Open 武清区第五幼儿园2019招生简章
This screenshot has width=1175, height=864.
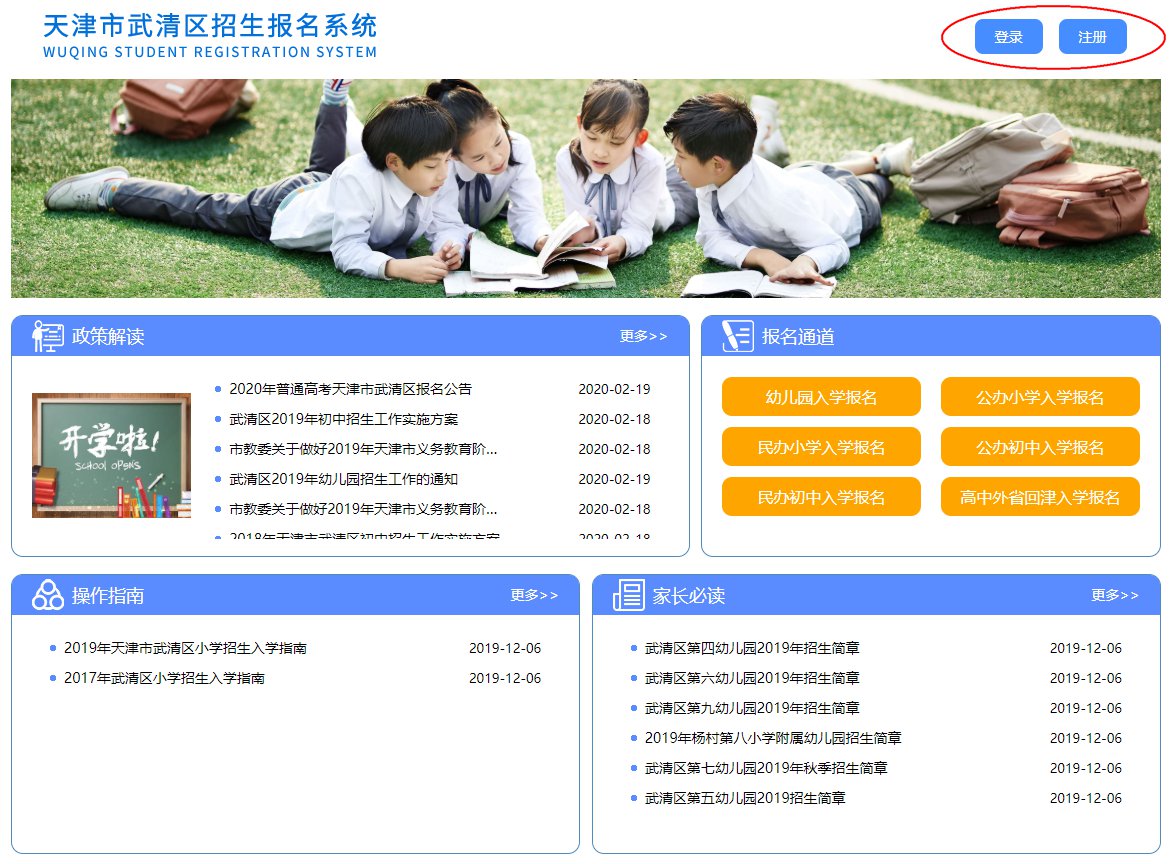click(x=745, y=798)
